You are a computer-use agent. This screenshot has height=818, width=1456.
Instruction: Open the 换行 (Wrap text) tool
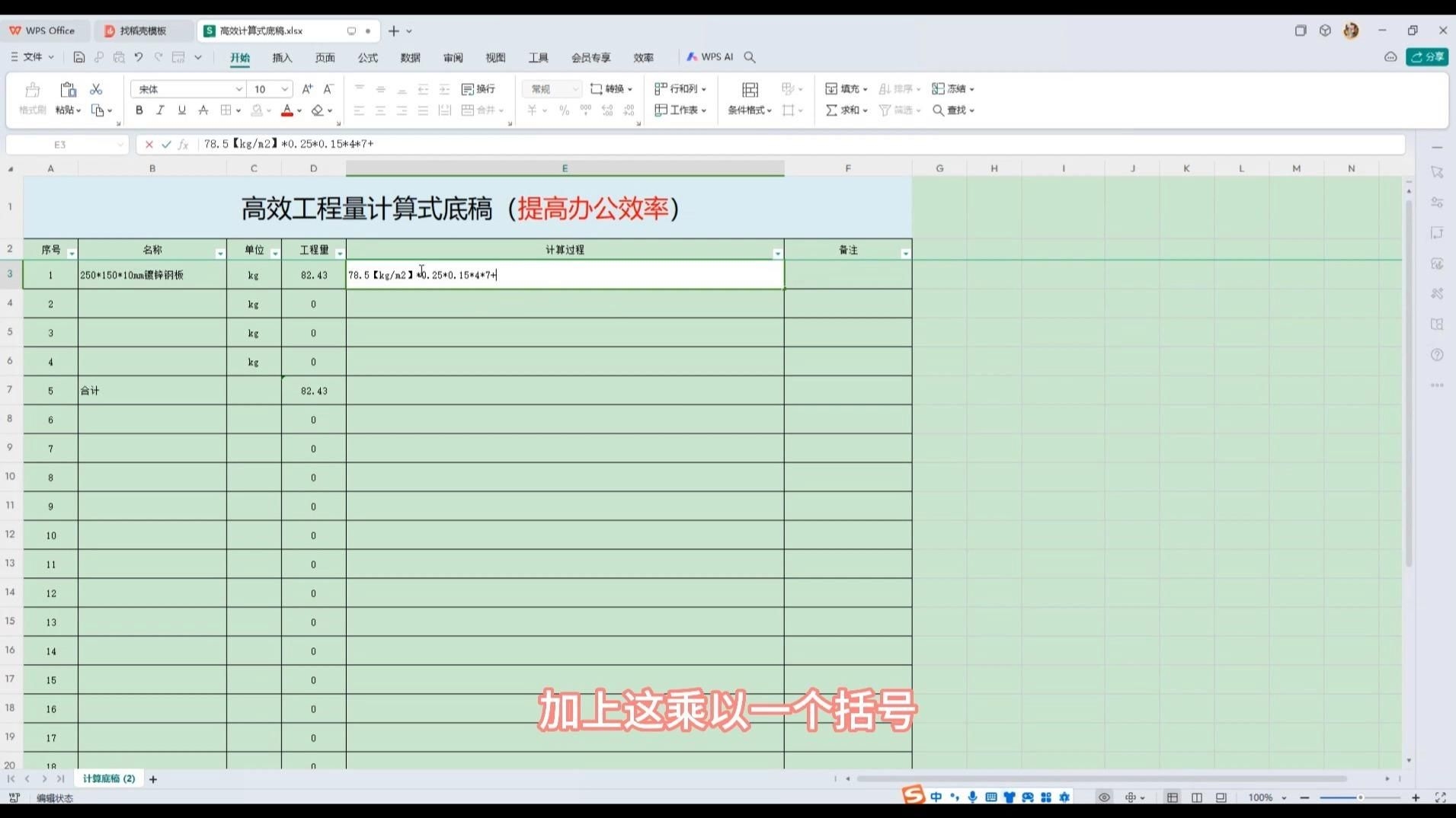[x=479, y=88]
